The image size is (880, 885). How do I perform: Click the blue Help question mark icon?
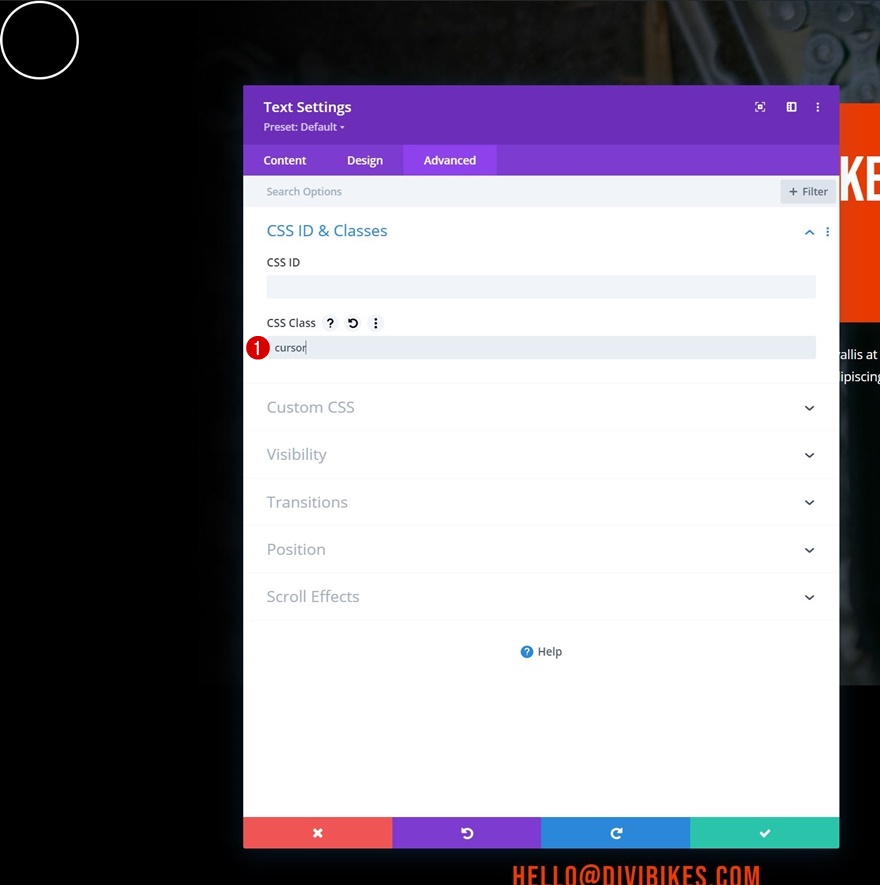click(x=527, y=652)
